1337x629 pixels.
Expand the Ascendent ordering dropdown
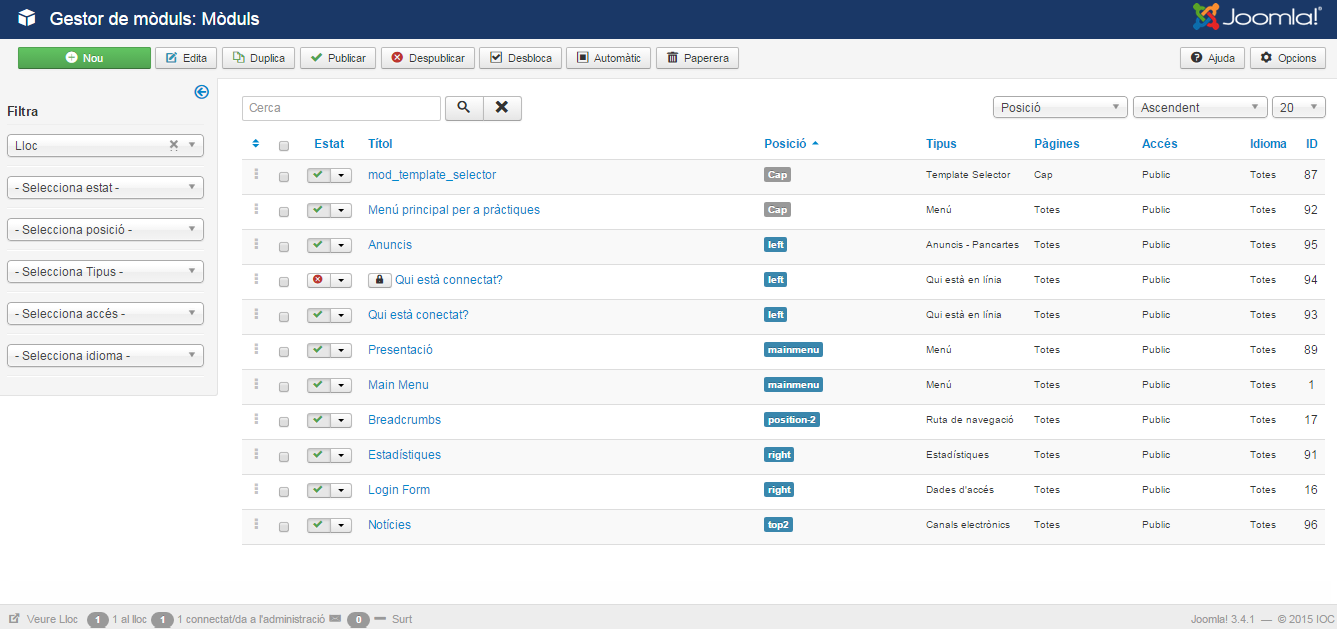pyautogui.click(x=1199, y=108)
